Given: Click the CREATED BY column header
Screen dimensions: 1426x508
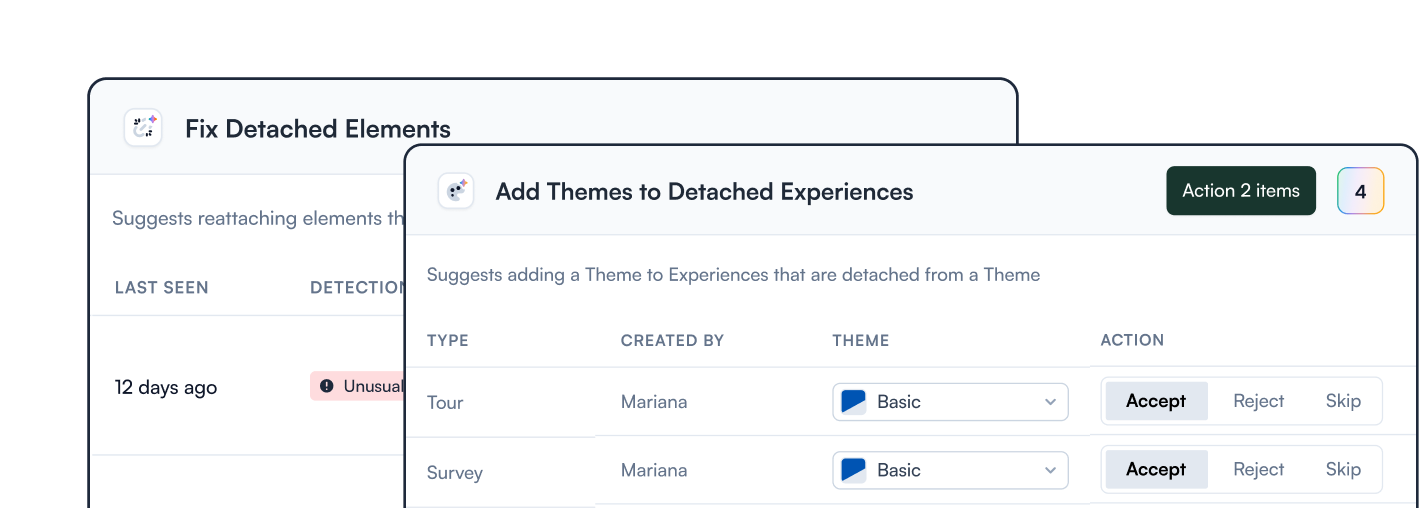Looking at the screenshot, I should [672, 340].
